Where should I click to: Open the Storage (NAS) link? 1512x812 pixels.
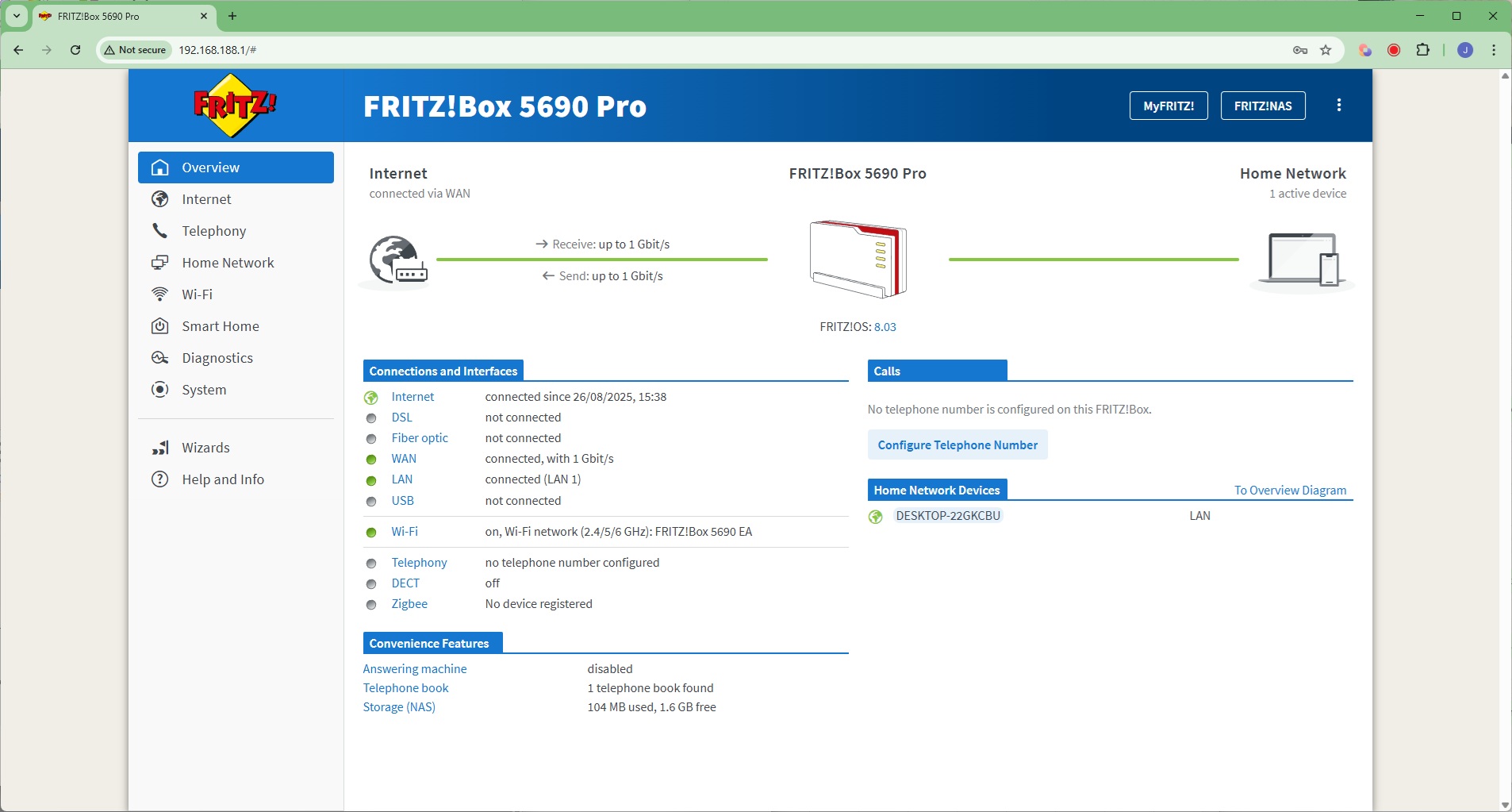(399, 707)
